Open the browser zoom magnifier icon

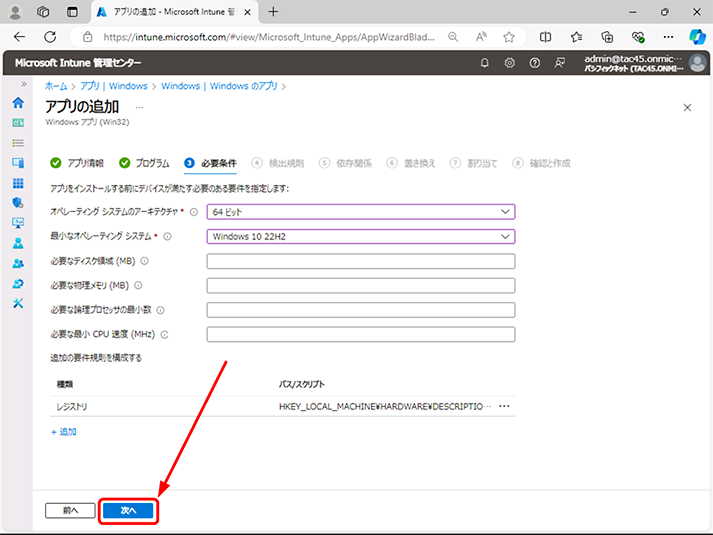pos(453,37)
